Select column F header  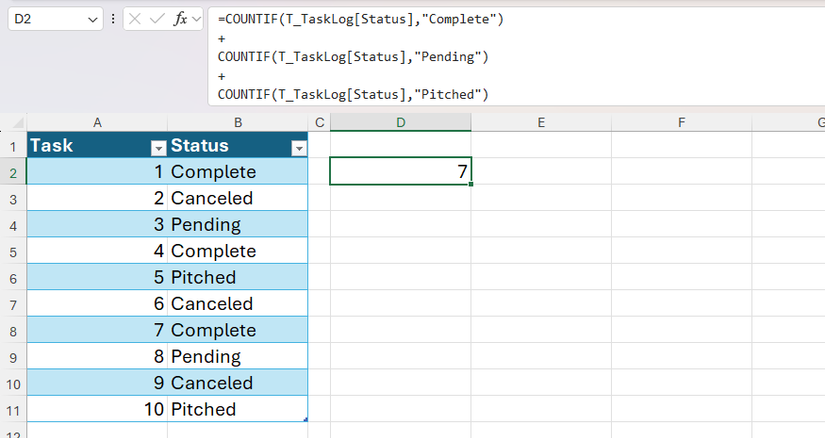[x=680, y=123]
